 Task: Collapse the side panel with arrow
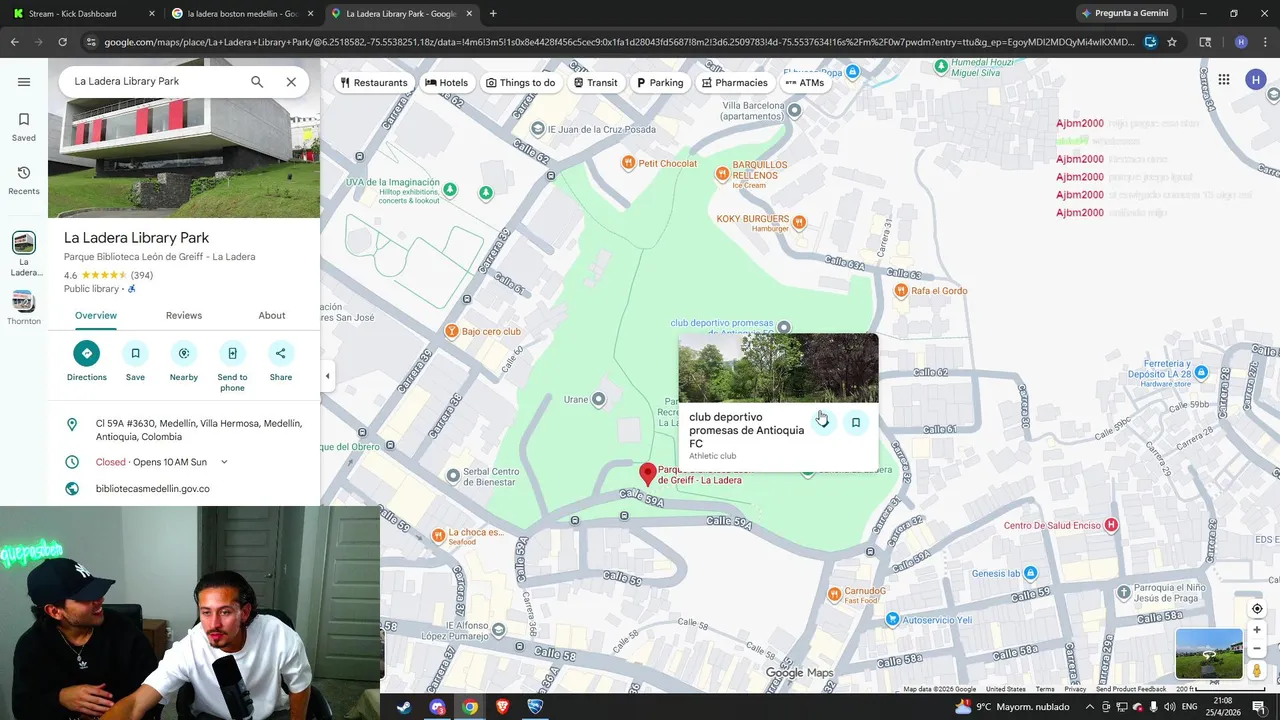tap(327, 376)
